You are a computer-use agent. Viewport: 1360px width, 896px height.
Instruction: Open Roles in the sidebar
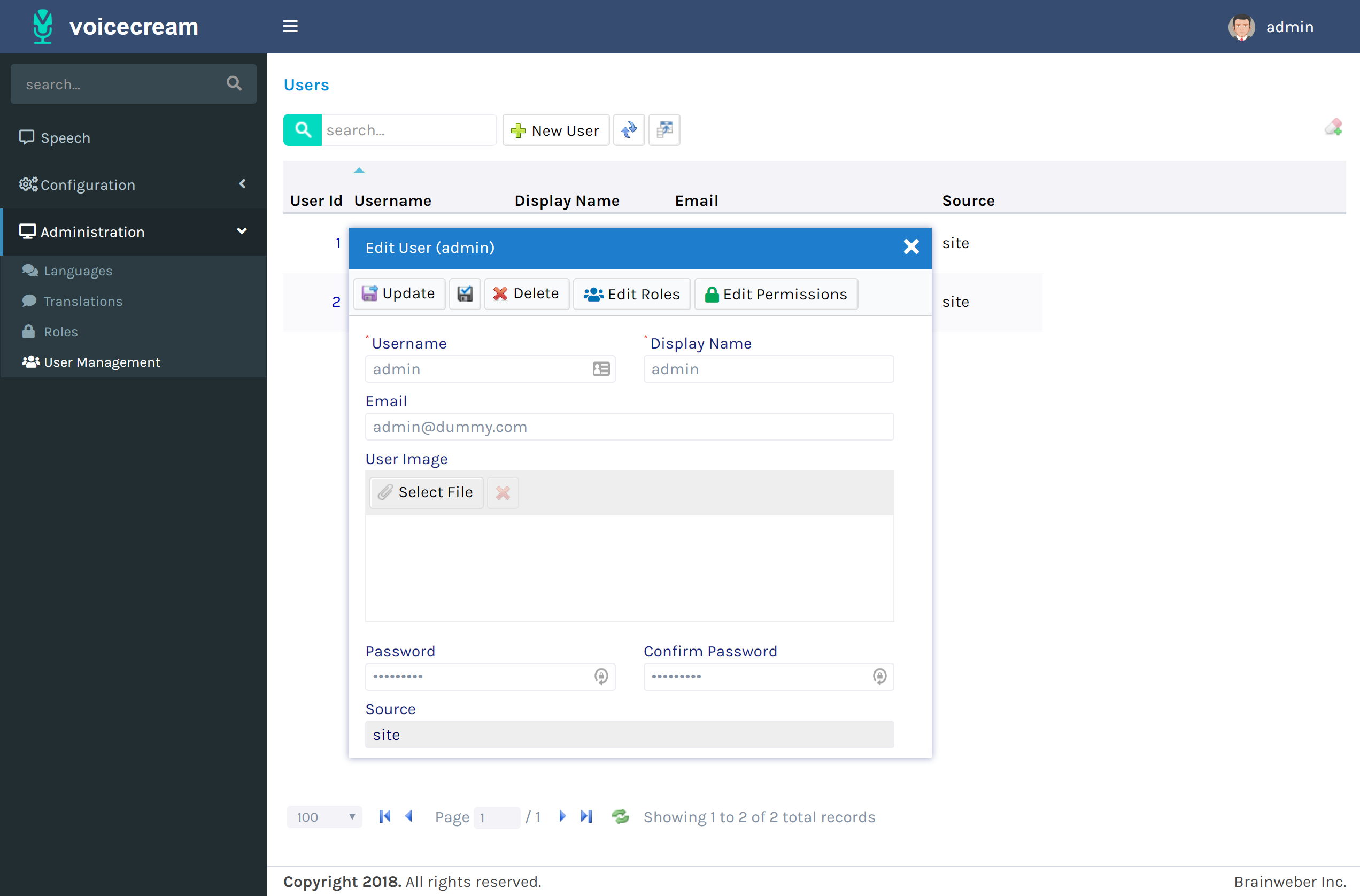pos(134,331)
